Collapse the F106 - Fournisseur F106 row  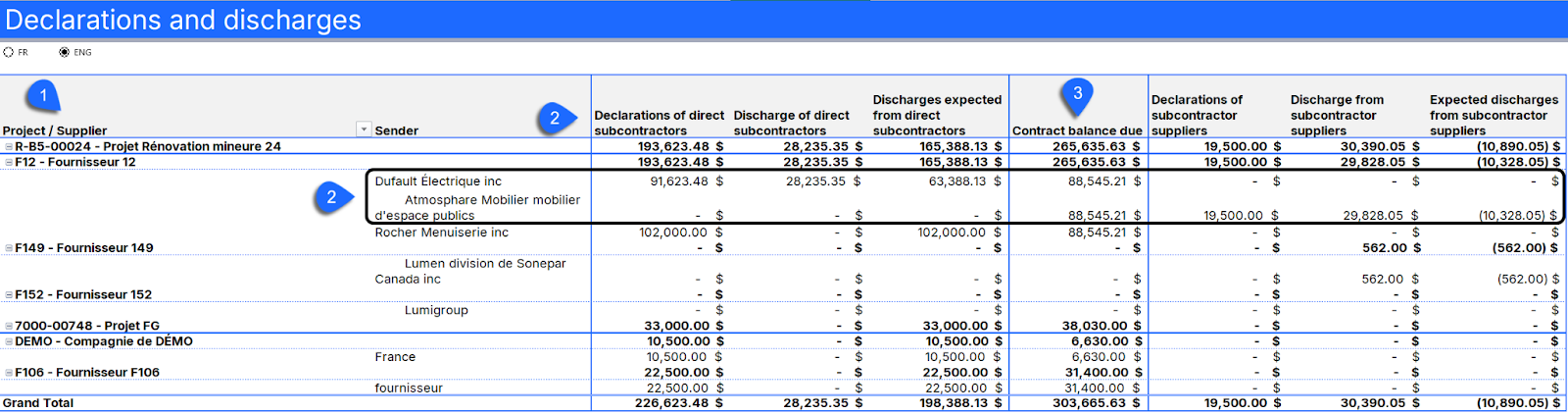[x=9, y=373]
